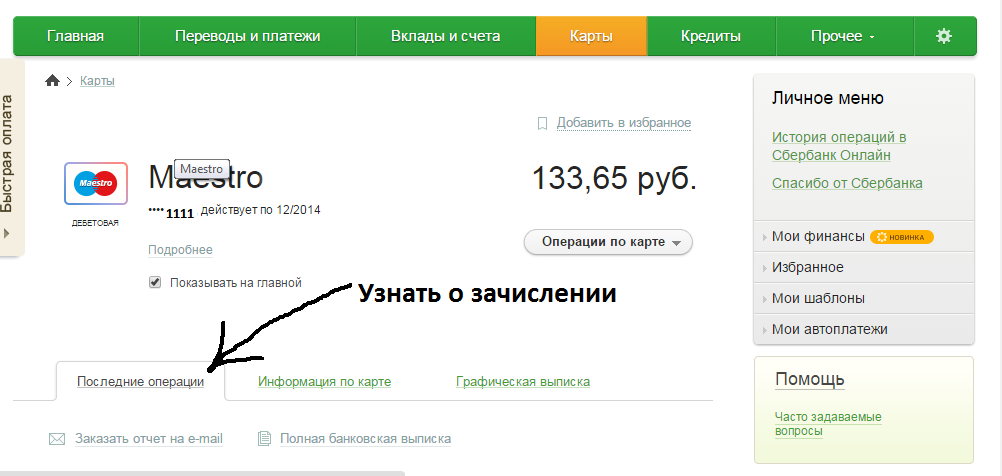Click Полная банковская выписка link
This screenshot has width=1002, height=476.
tap(366, 439)
